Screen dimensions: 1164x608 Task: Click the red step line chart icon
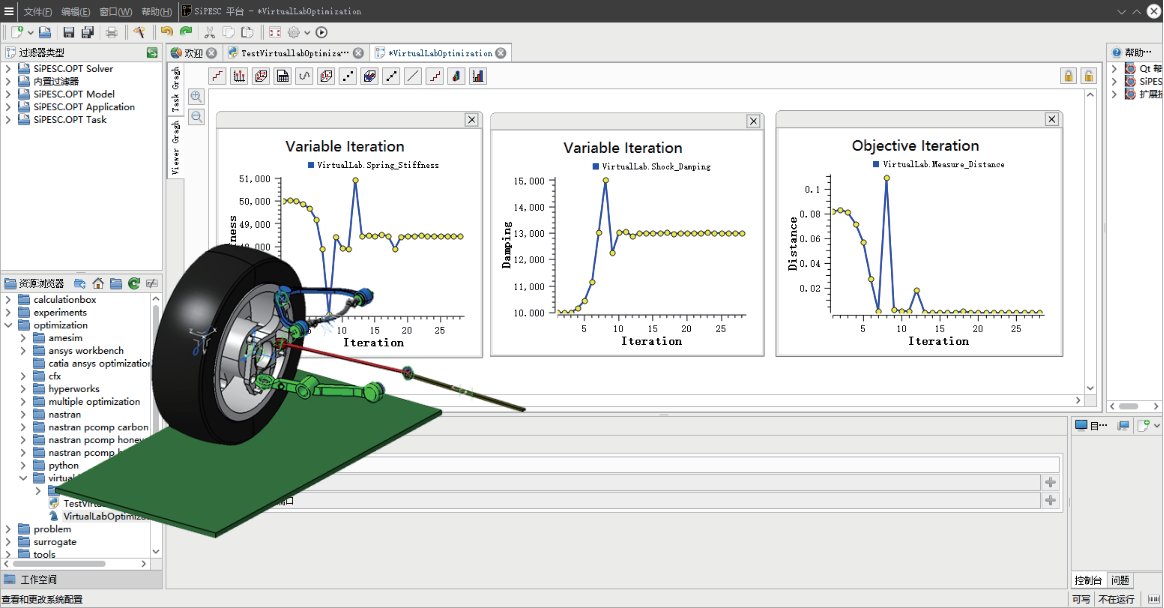tap(218, 76)
